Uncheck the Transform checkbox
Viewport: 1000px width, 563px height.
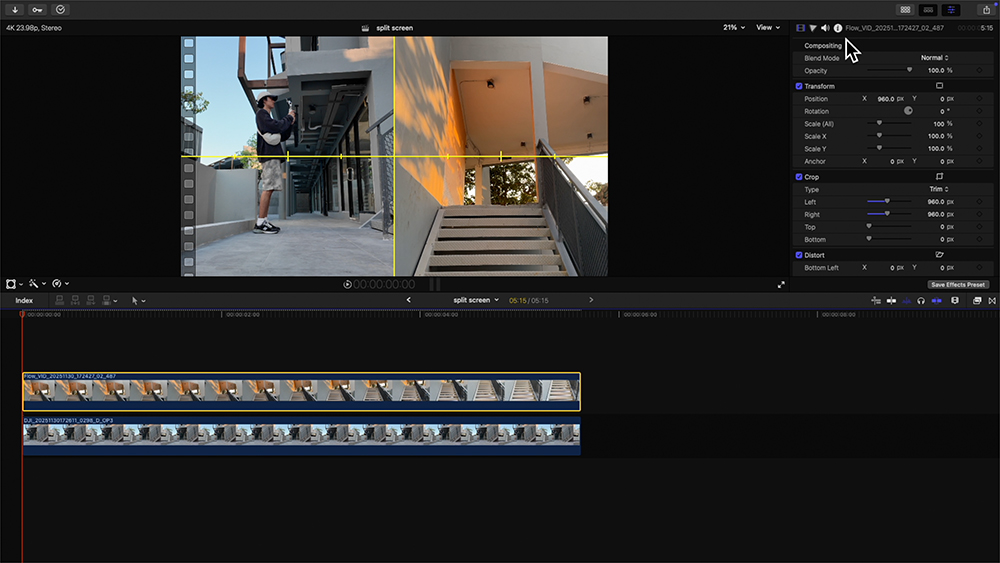[799, 86]
